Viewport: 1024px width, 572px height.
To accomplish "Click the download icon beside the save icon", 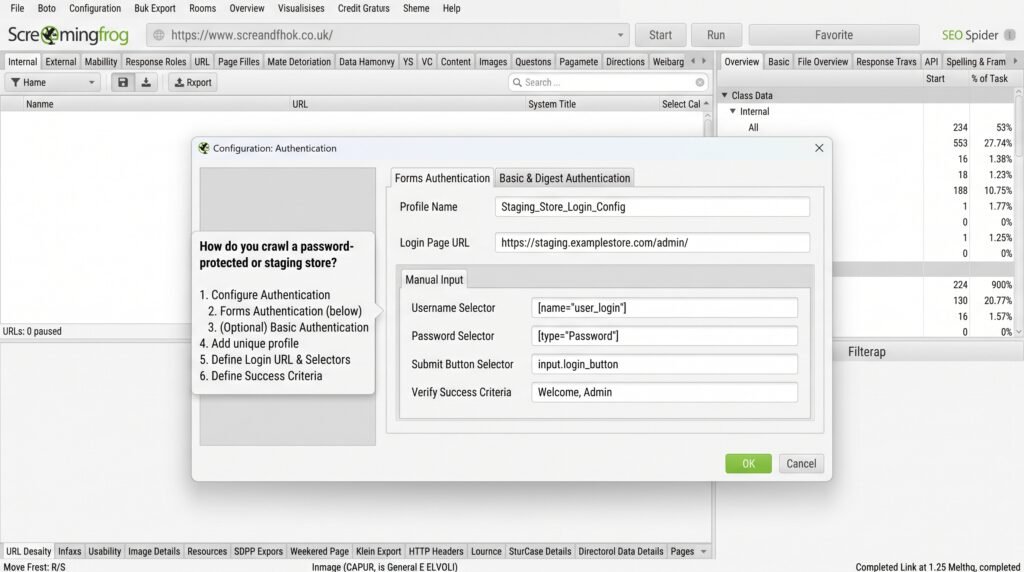I will tap(146, 82).
